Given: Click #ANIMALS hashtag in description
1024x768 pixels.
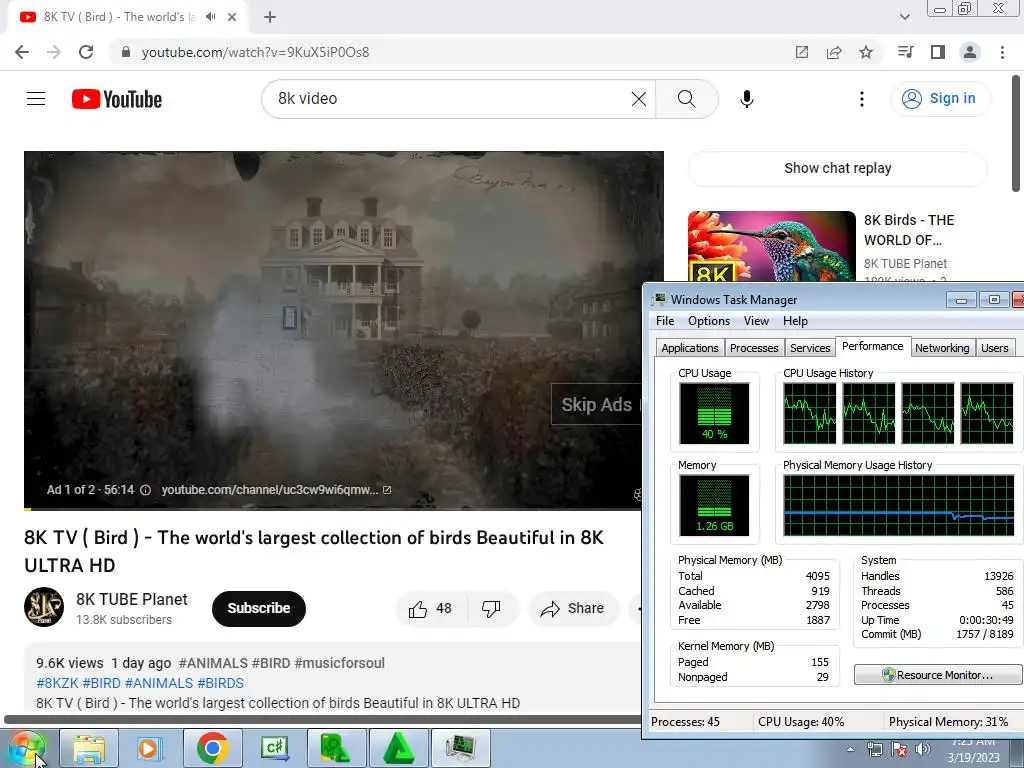Looking at the screenshot, I should pos(213,664).
